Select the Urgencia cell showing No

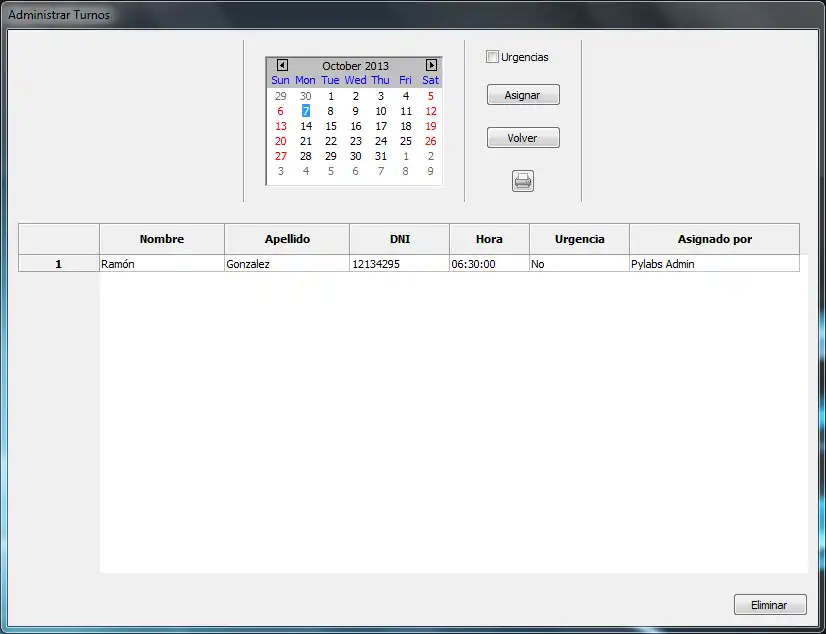click(x=579, y=264)
